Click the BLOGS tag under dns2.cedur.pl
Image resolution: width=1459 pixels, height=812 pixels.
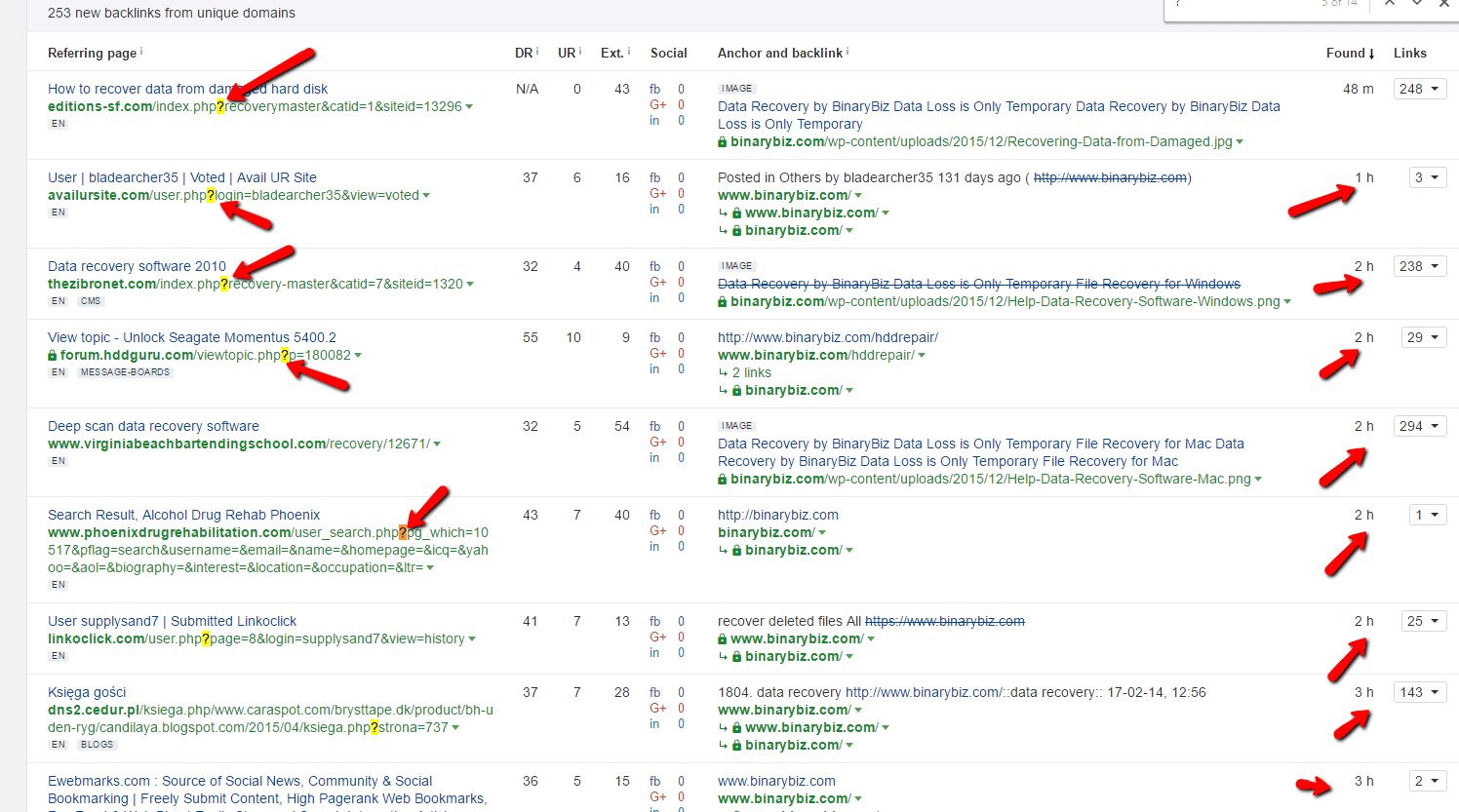(x=97, y=745)
